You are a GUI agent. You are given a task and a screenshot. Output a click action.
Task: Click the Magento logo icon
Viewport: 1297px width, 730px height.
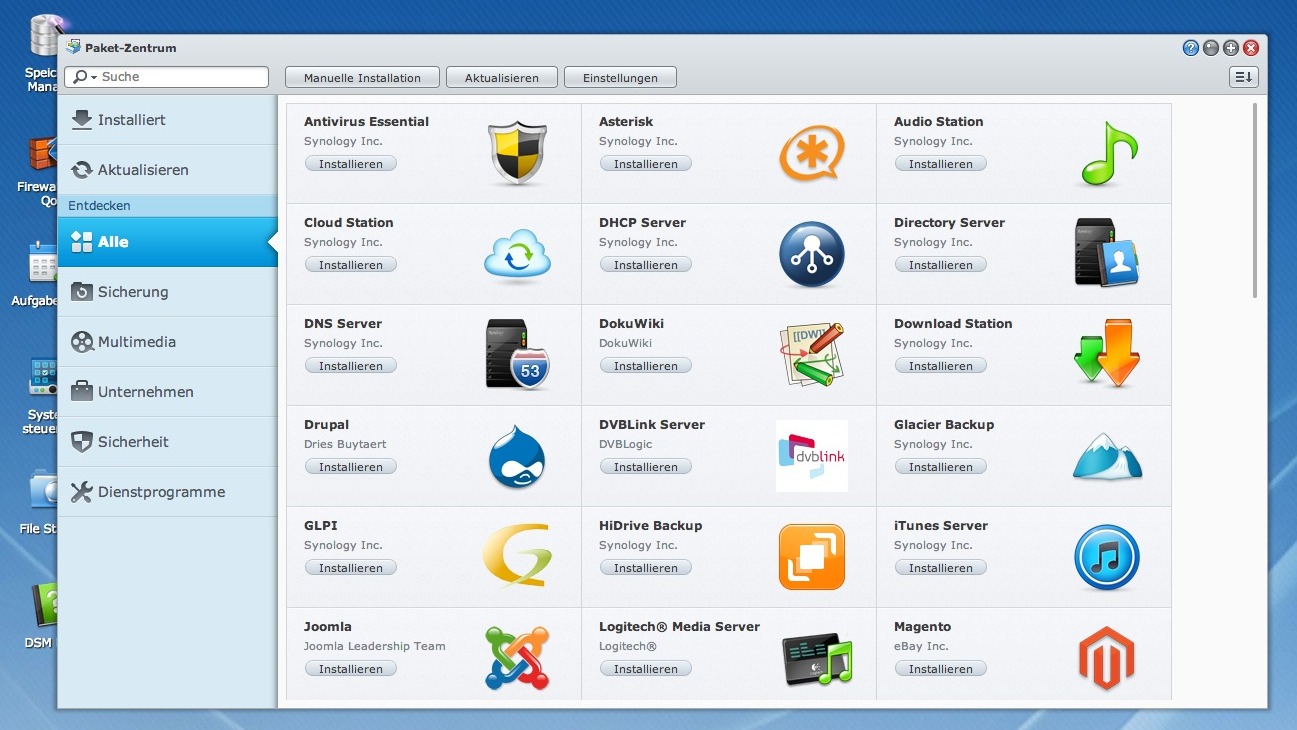click(1106, 658)
